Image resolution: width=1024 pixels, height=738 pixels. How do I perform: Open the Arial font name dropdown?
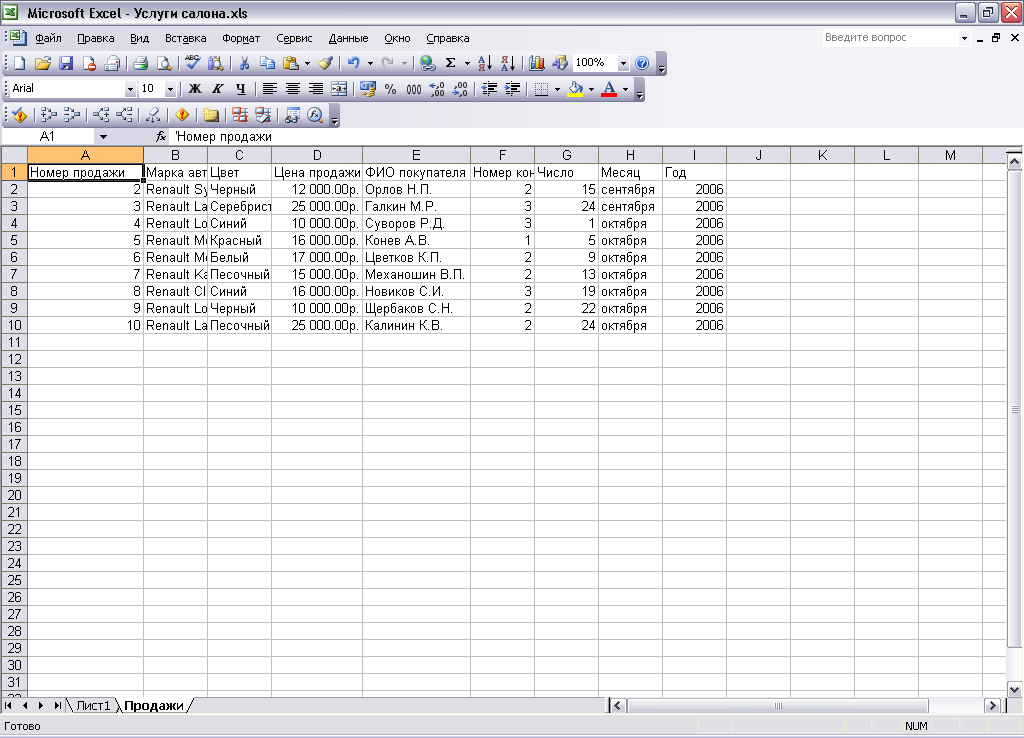(130, 89)
